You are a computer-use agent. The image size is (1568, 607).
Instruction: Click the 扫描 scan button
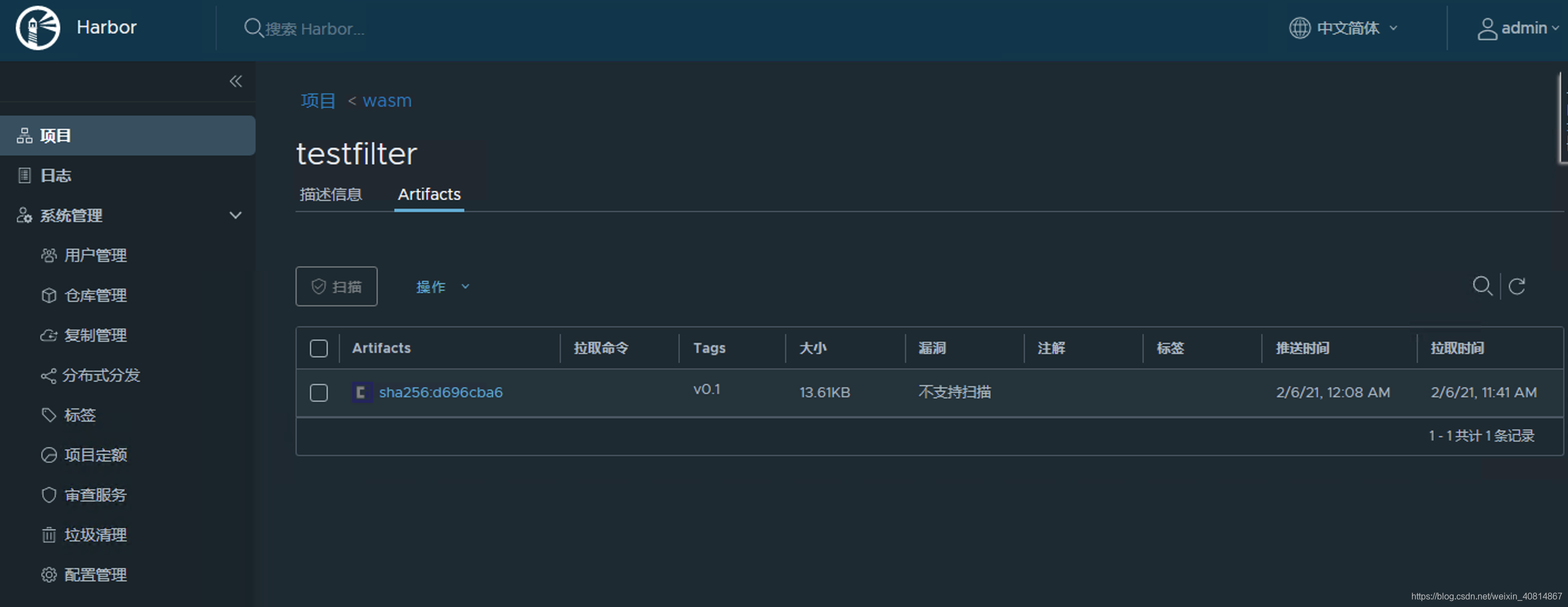(x=336, y=286)
